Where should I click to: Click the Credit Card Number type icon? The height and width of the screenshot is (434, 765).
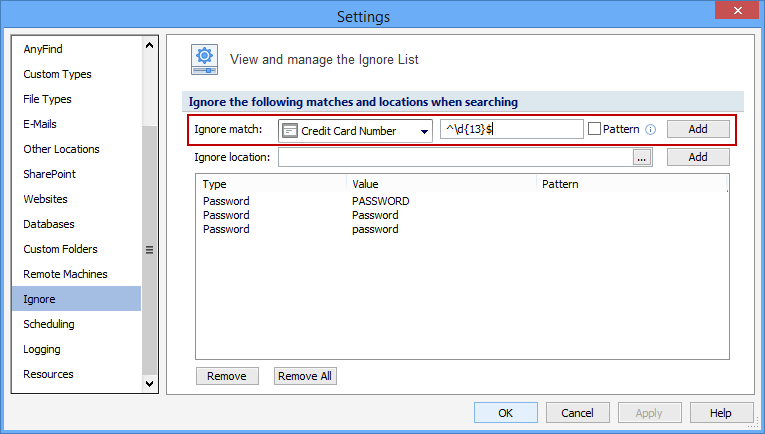[290, 131]
